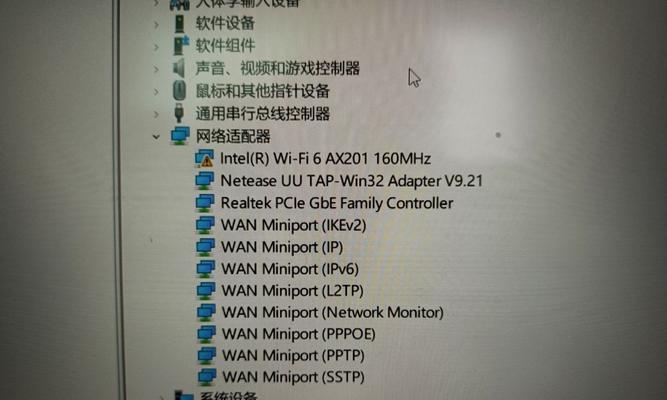Select the Netease UU TAP-Win32 adapter icon

[205, 180]
